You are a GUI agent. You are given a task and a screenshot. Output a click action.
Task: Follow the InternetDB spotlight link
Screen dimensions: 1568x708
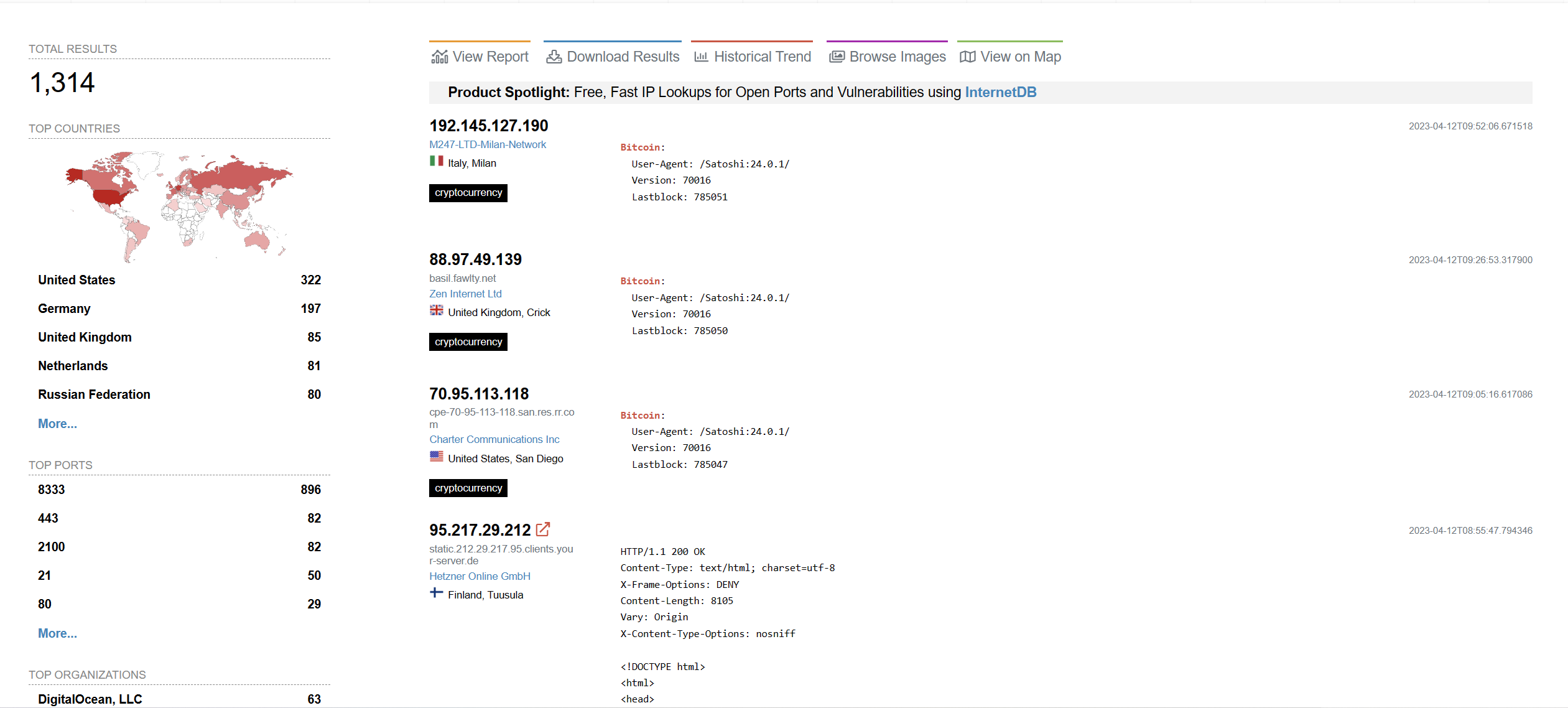tap(1000, 92)
